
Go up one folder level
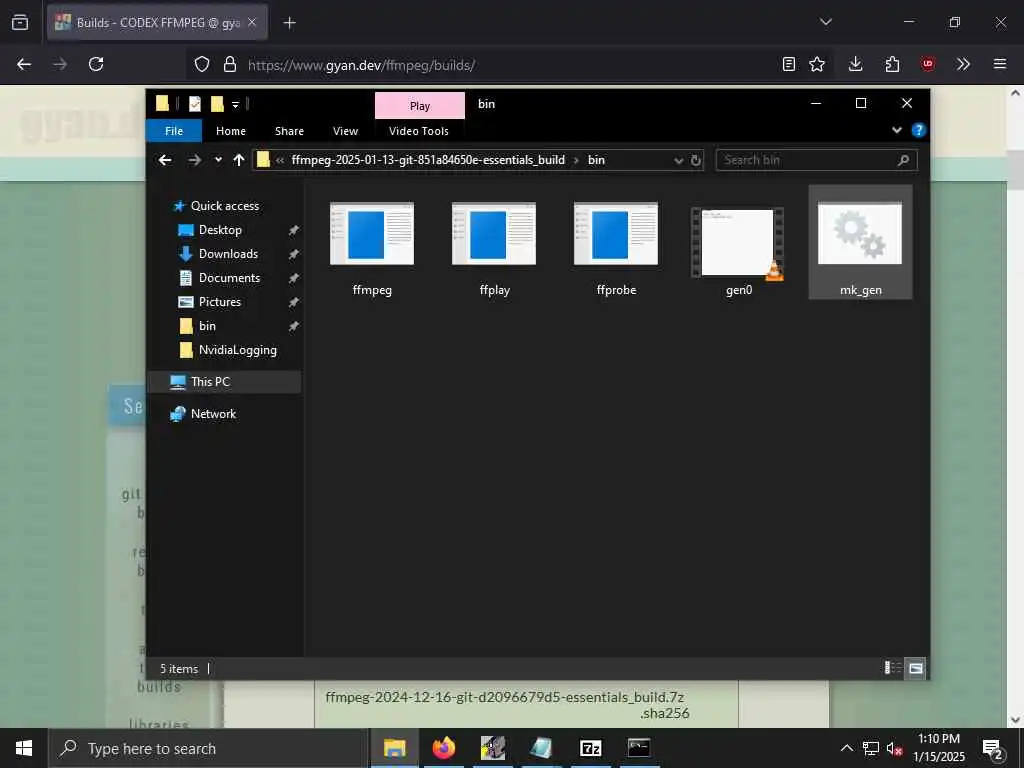[x=238, y=160]
